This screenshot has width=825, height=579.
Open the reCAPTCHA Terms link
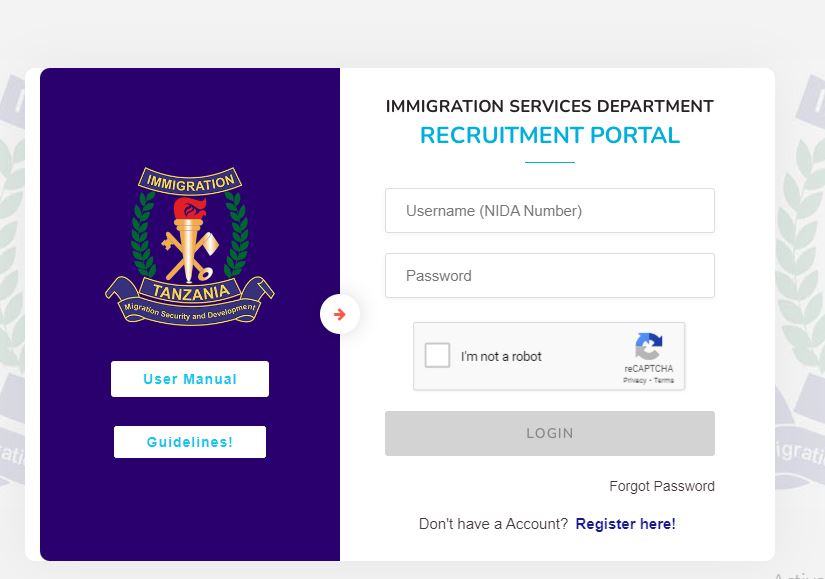[664, 381]
